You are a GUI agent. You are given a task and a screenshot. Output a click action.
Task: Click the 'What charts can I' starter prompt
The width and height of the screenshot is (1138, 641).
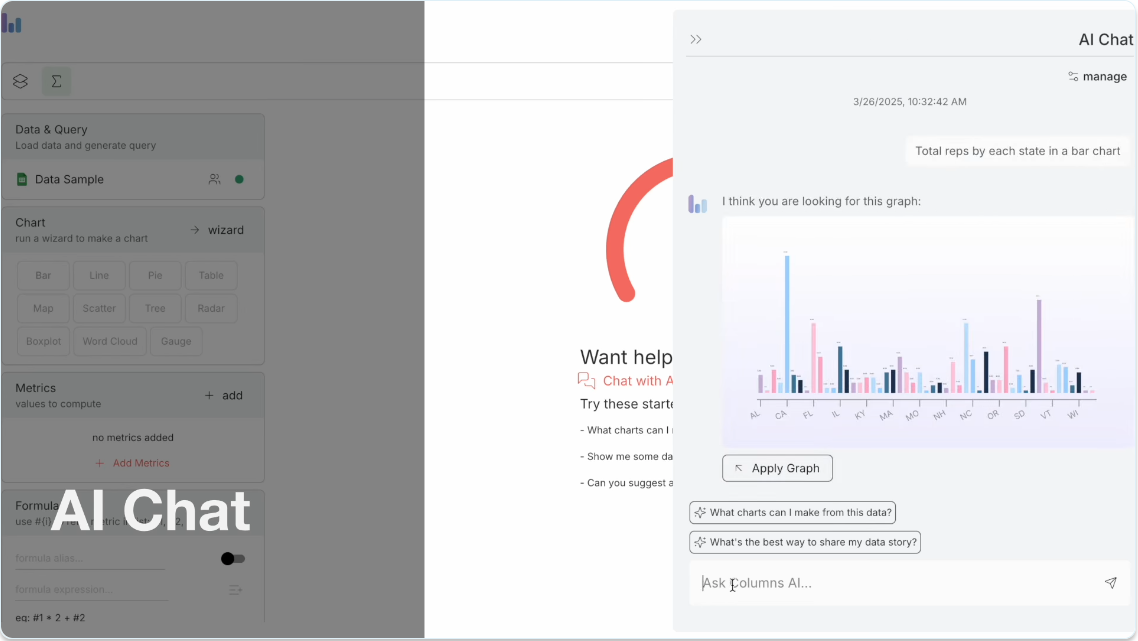click(627, 430)
